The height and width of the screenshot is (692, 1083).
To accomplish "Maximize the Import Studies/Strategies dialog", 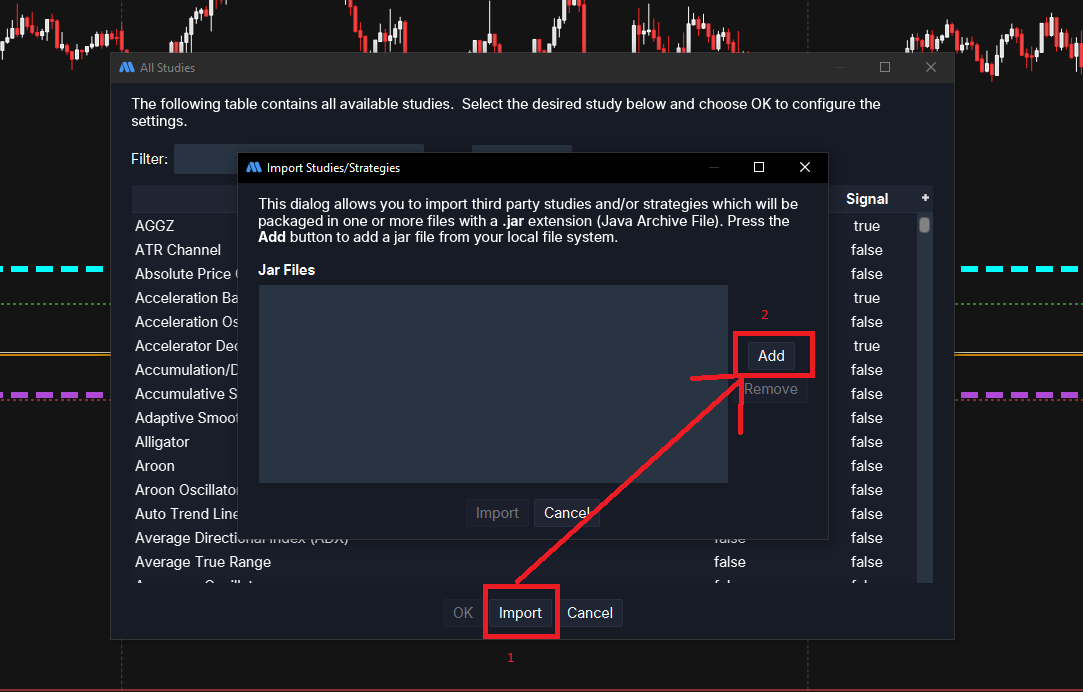I will (758, 167).
